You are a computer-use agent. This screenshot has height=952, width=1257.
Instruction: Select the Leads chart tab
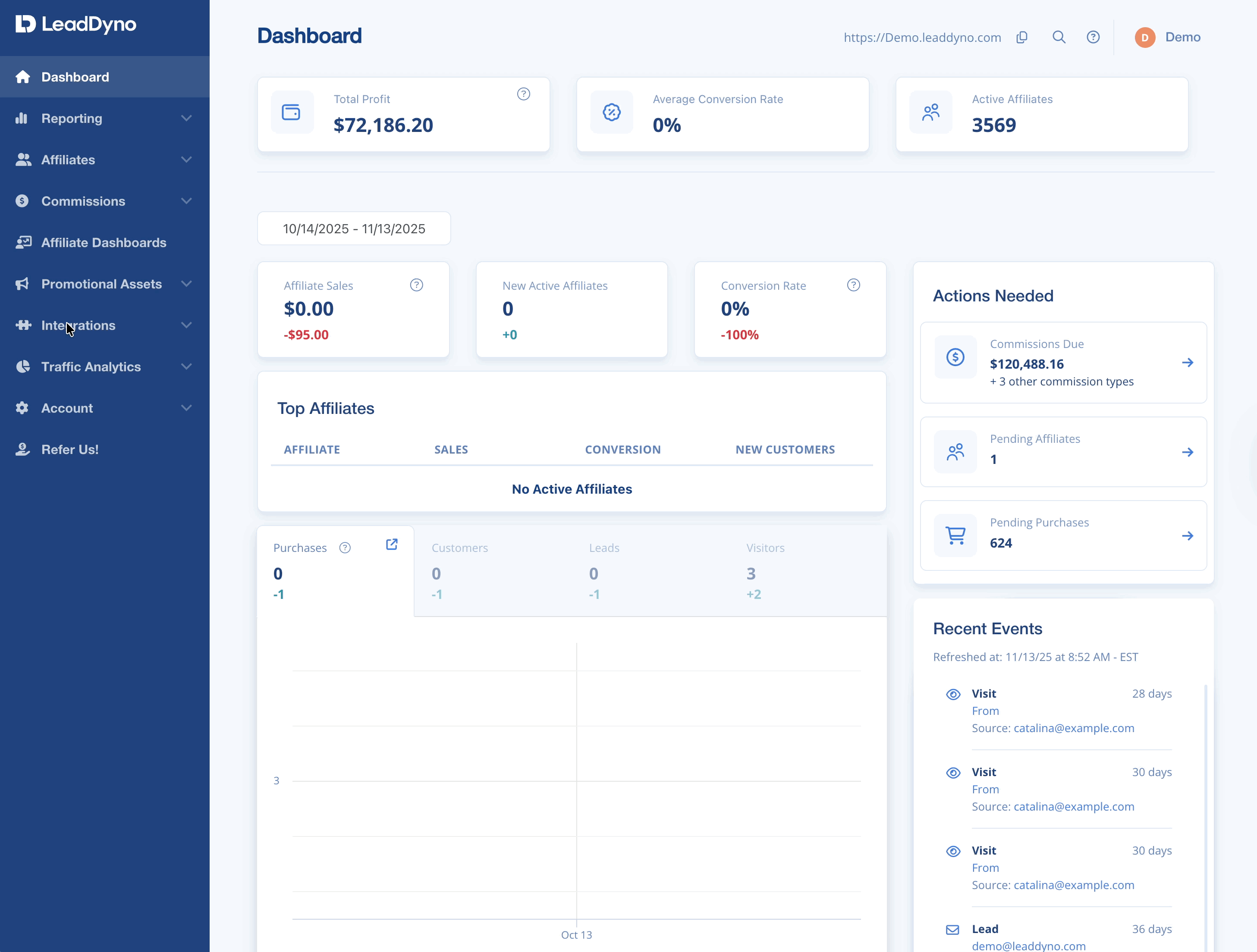click(x=650, y=571)
